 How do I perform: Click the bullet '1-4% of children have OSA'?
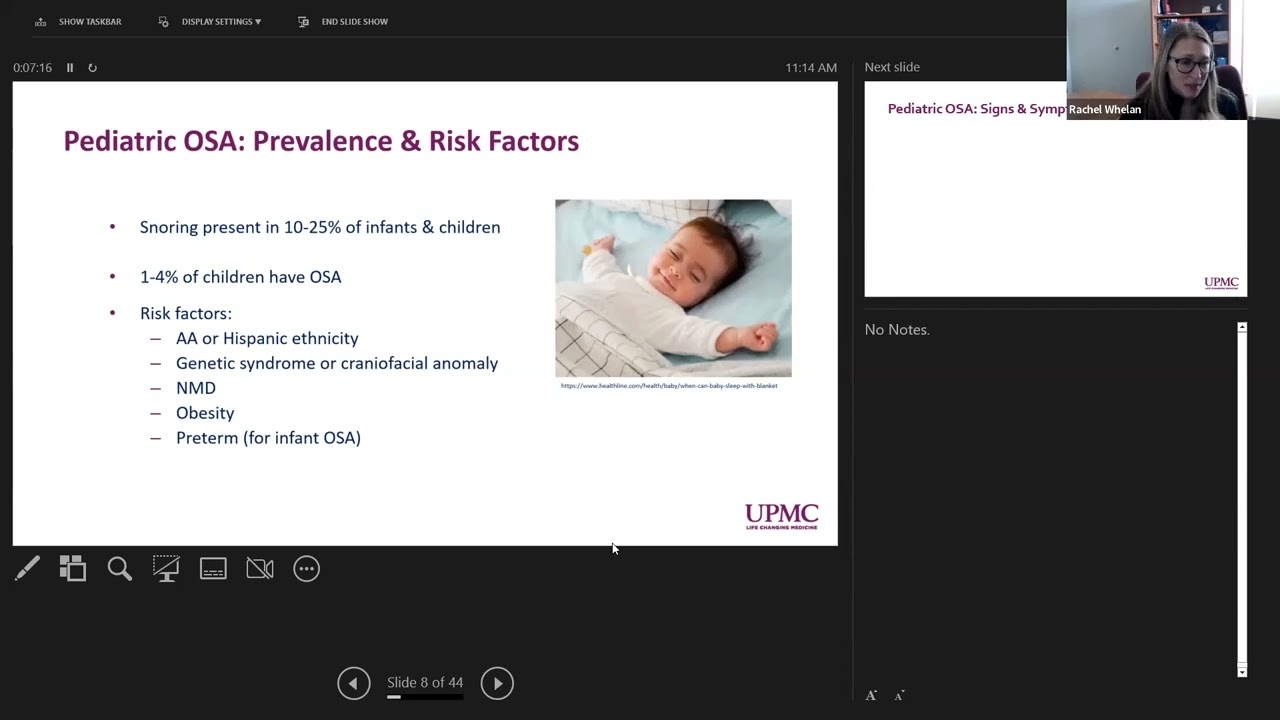tap(241, 277)
